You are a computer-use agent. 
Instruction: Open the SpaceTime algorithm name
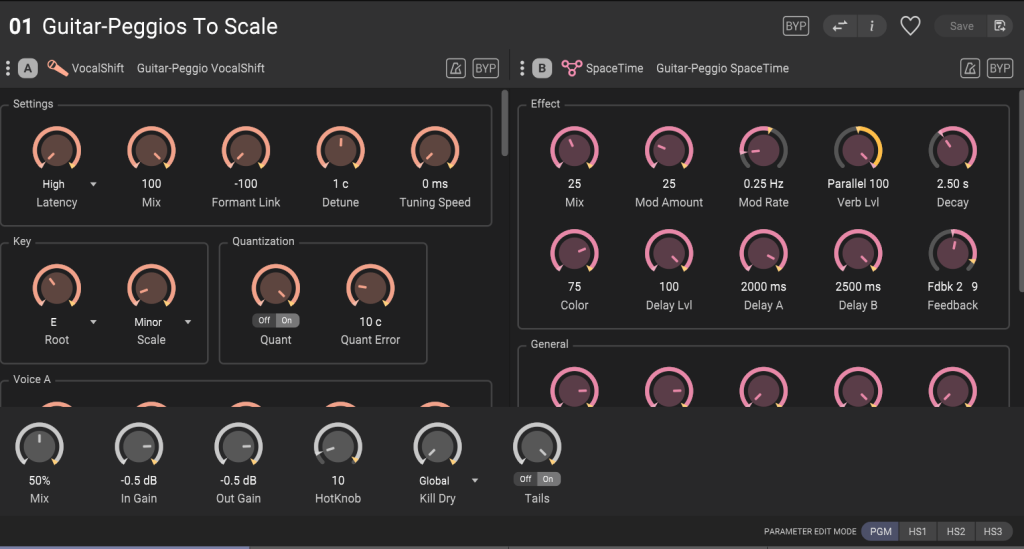[614, 68]
